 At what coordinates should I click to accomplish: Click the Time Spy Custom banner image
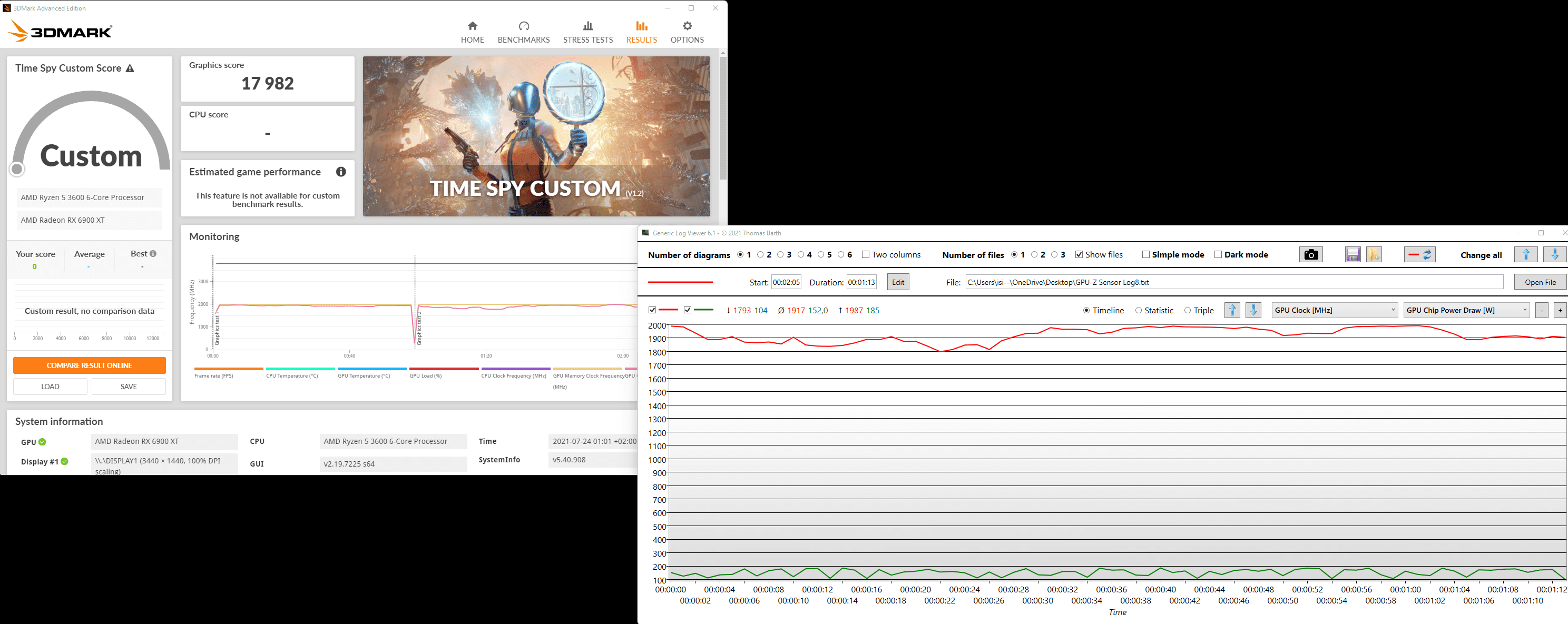click(x=536, y=136)
